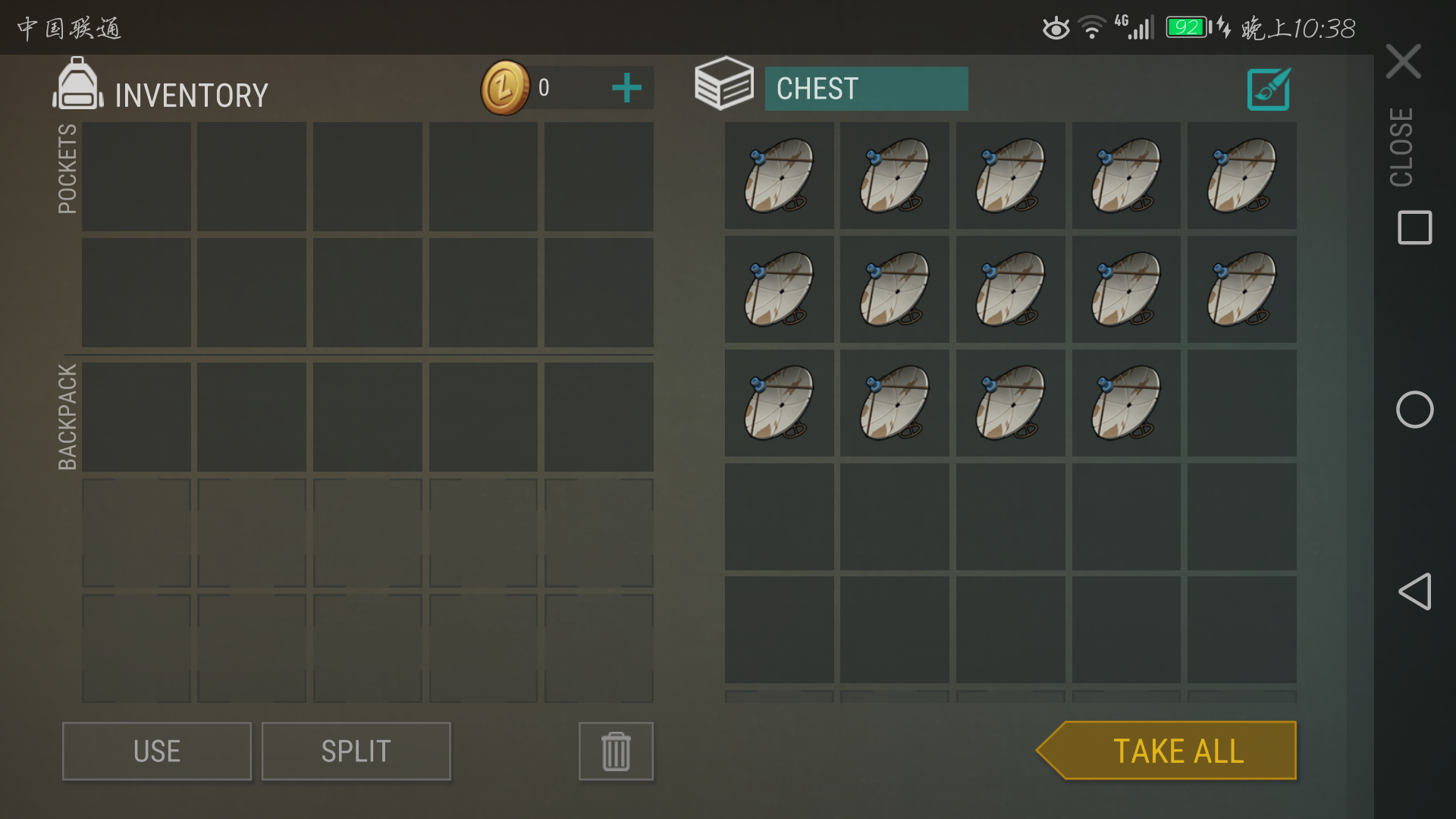1456x819 pixels.
Task: Click the USE button
Action: (157, 752)
